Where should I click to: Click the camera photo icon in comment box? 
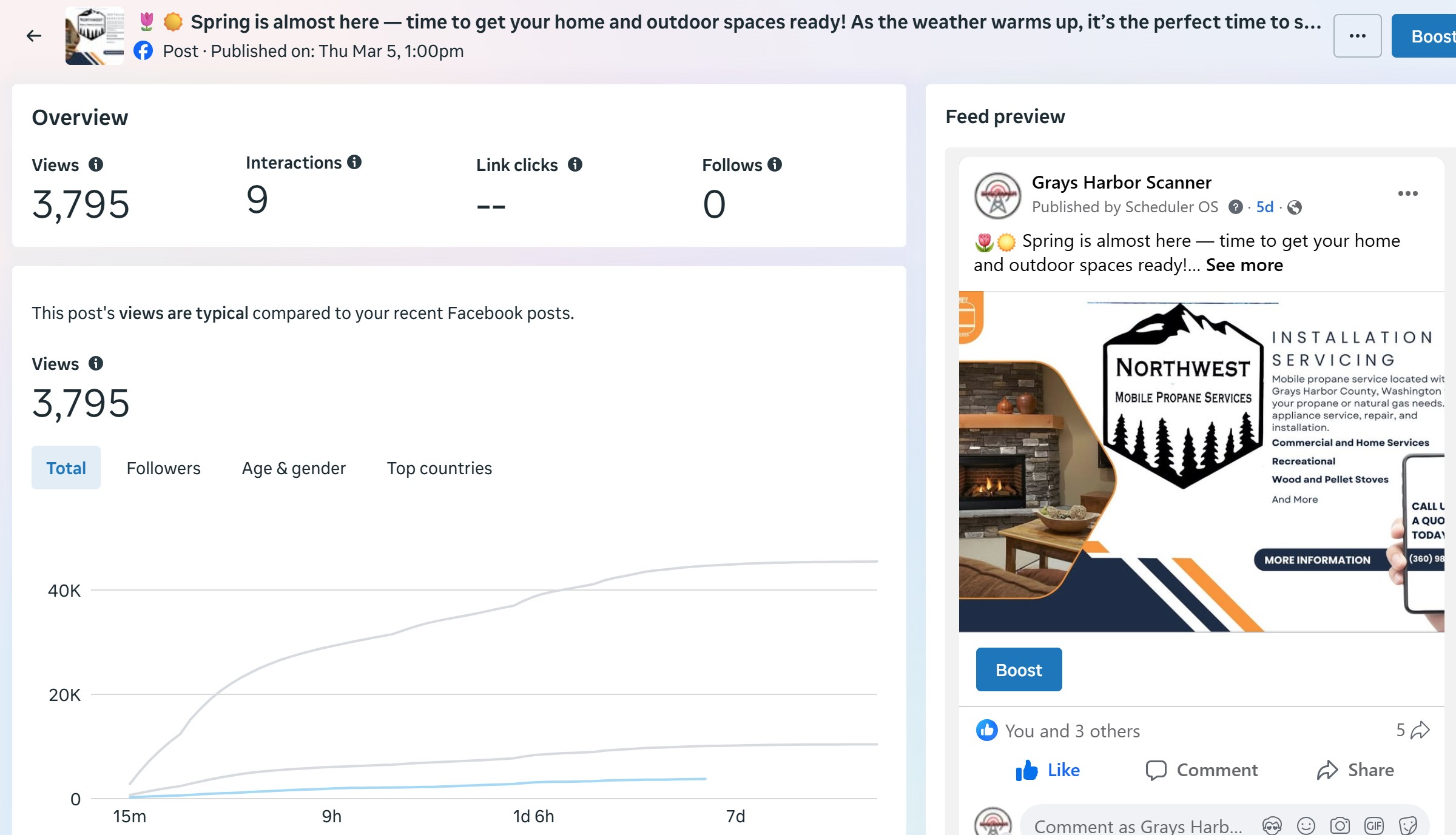(x=1340, y=825)
